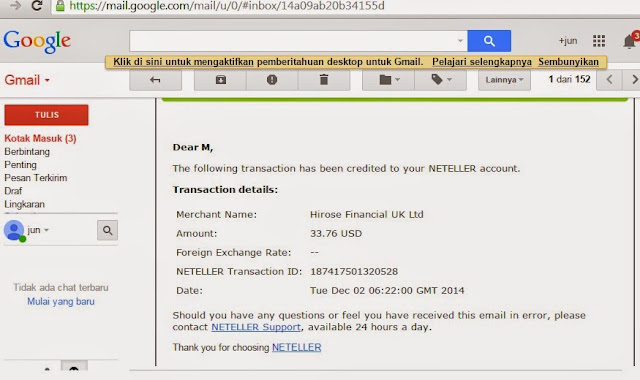Open the Lainnya more actions dropdown
The image size is (640, 380).
pos(504,80)
